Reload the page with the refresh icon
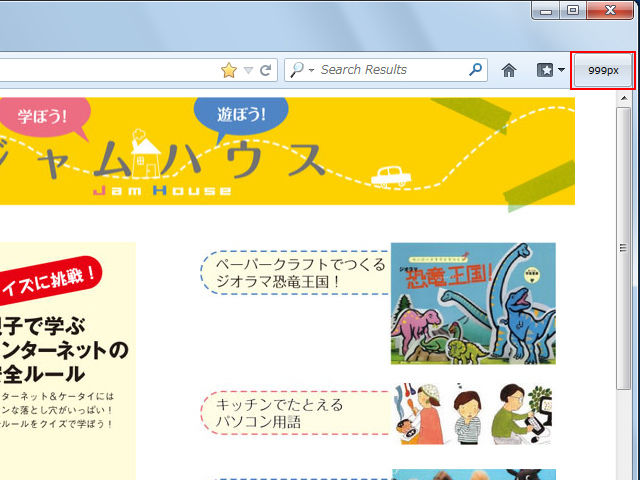This screenshot has height=480, width=640. (266, 70)
